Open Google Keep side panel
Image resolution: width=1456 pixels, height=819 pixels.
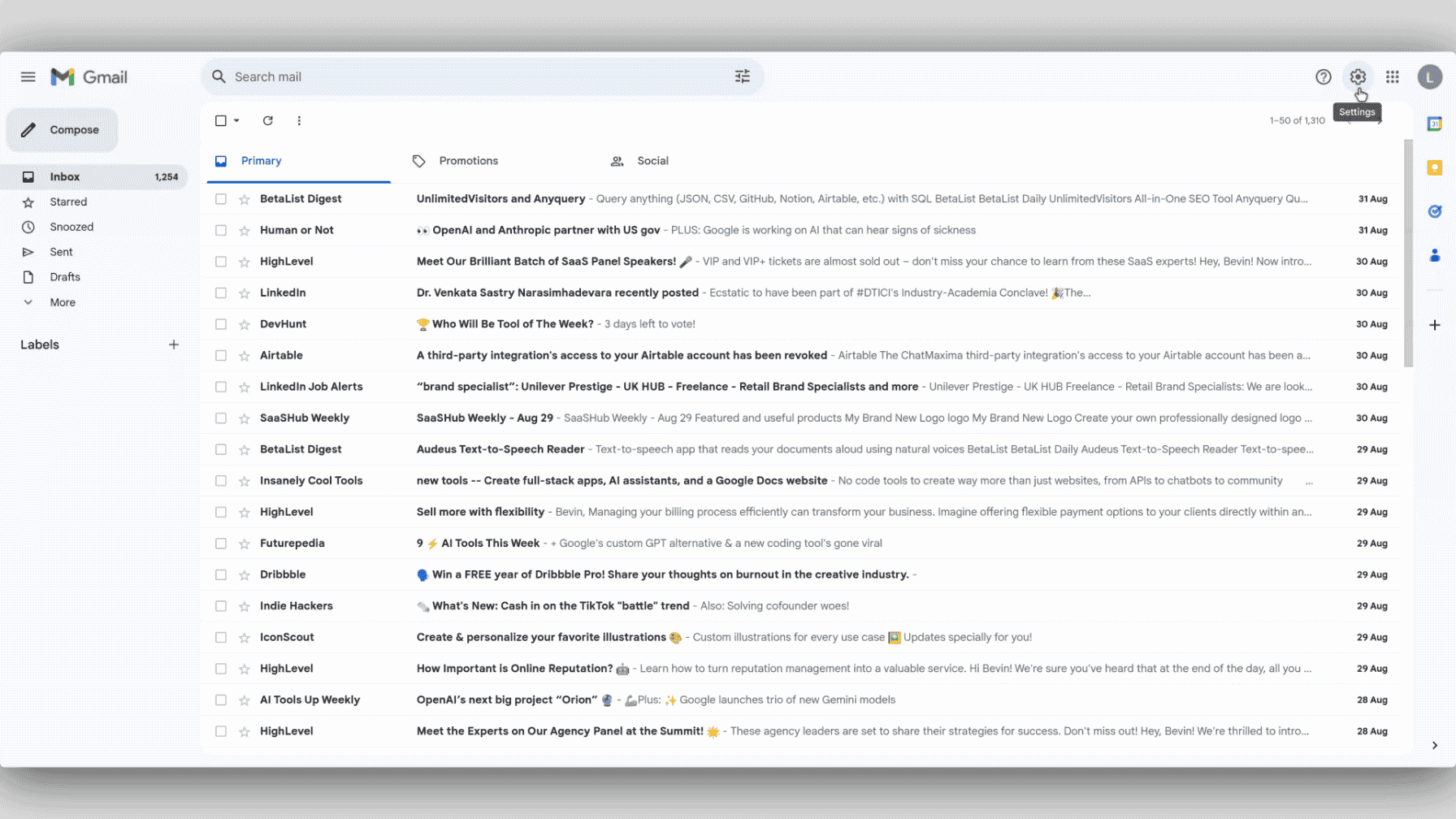(x=1435, y=167)
